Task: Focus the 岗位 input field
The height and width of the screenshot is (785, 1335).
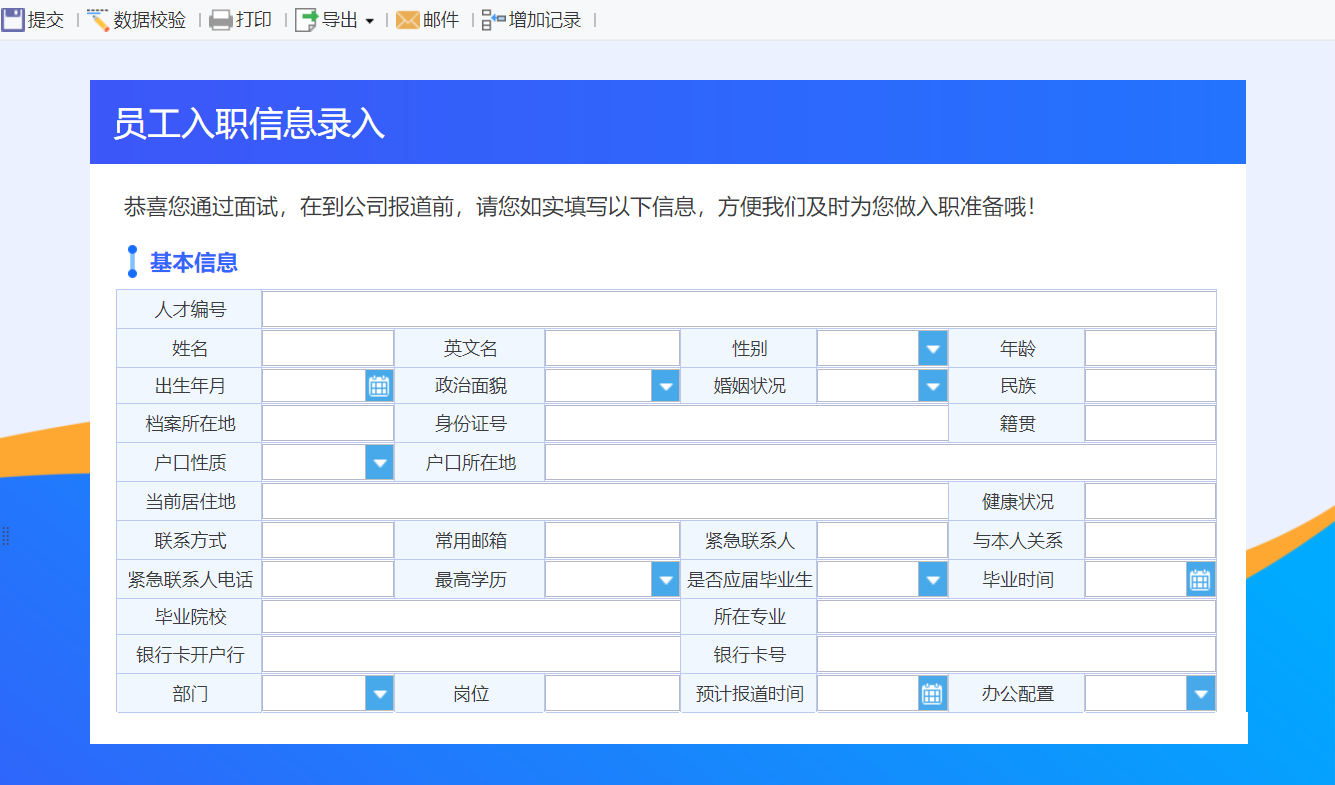Action: pos(612,693)
